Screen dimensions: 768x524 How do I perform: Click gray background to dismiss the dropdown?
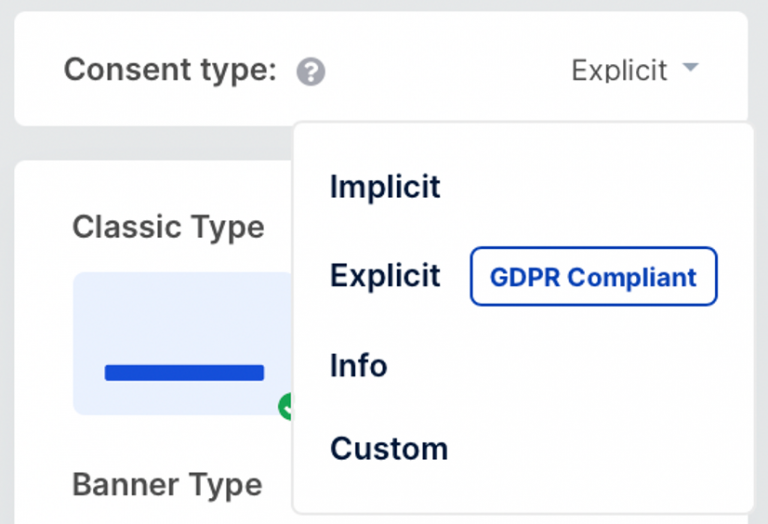(x=147, y=143)
